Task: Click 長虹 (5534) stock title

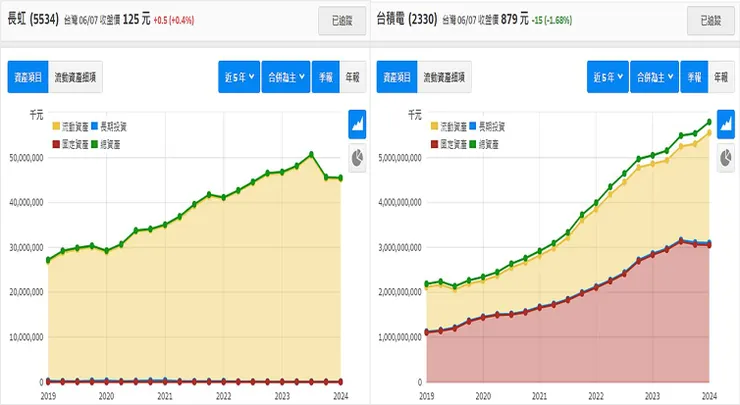Action: pyautogui.click(x=33, y=19)
